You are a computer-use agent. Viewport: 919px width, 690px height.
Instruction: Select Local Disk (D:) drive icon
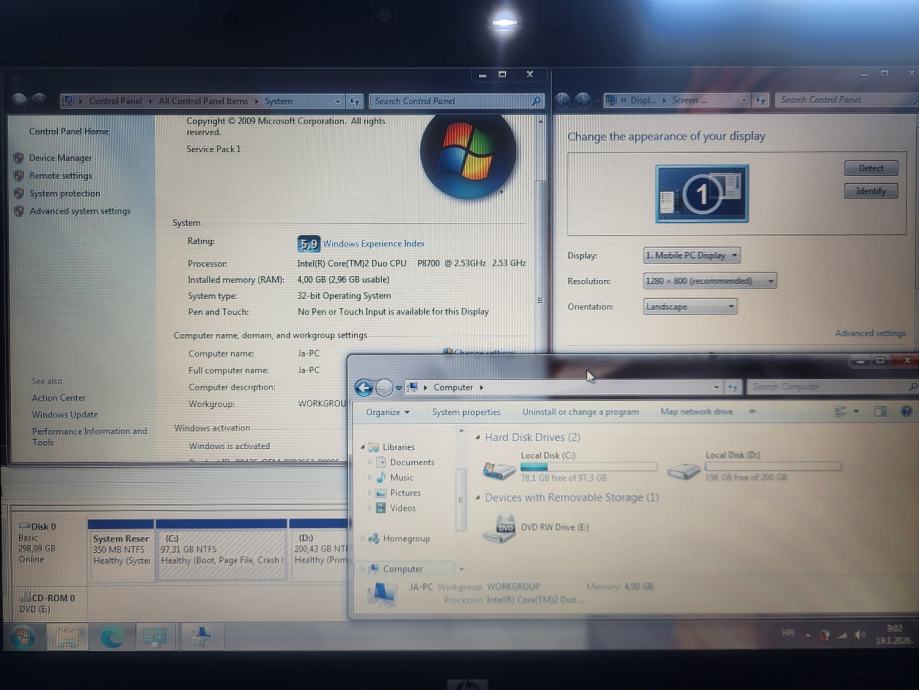click(x=684, y=470)
